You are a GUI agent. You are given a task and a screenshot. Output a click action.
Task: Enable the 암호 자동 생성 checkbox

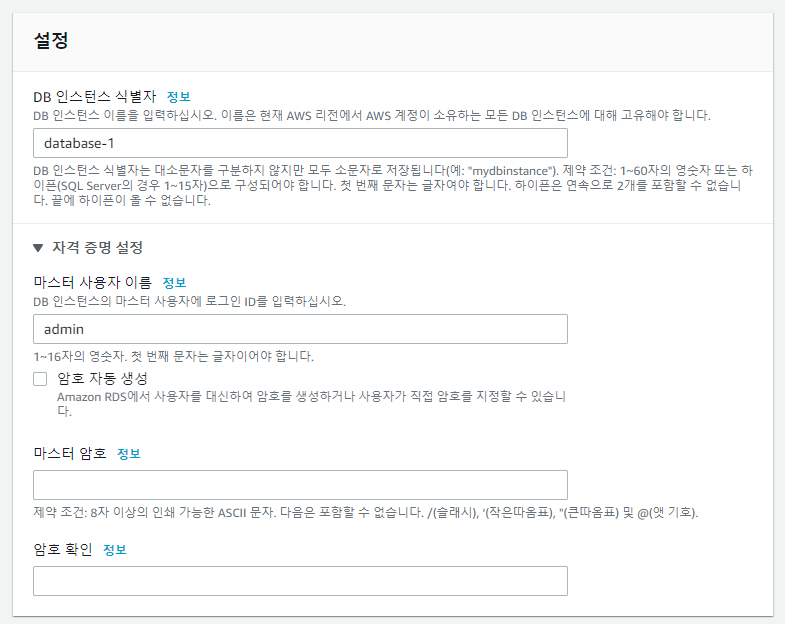(x=40, y=379)
